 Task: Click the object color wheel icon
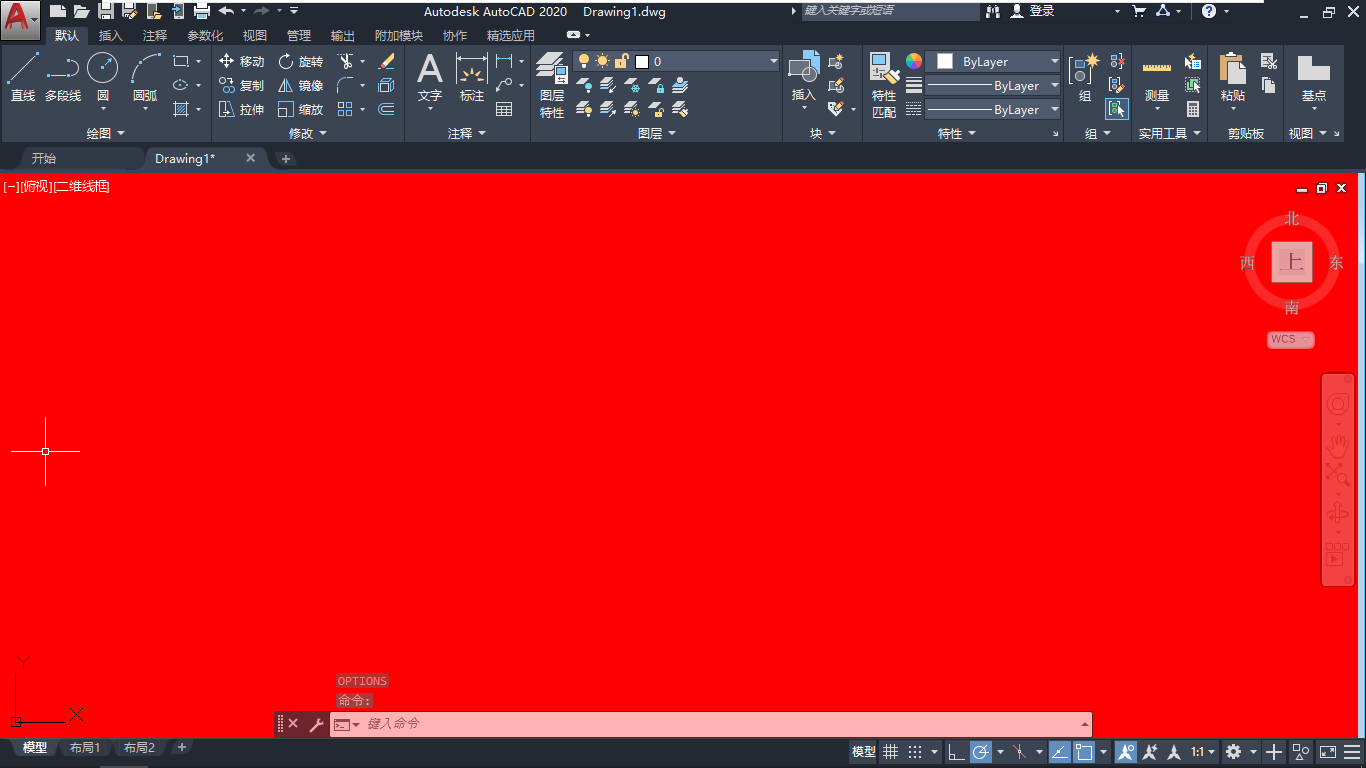coord(914,61)
